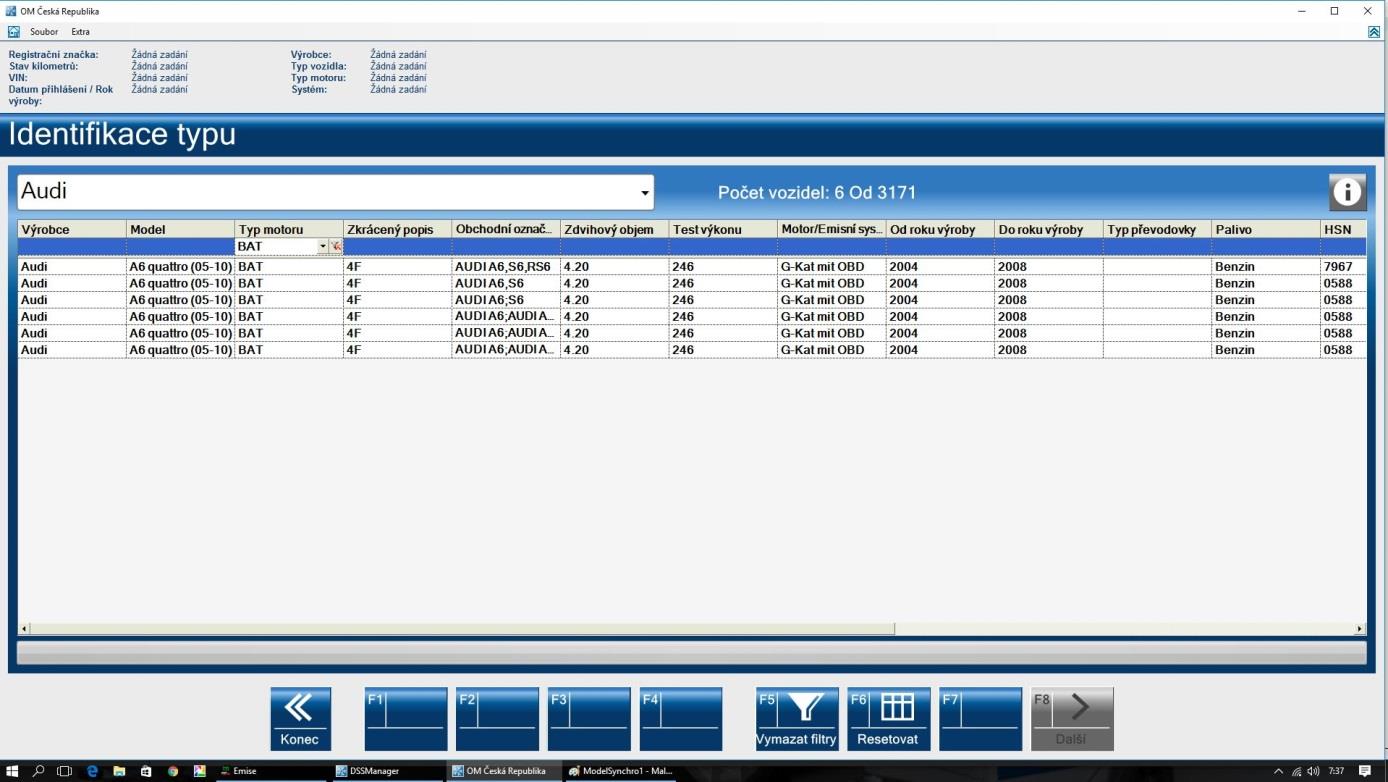Click the taskbar search magnifier icon

pyautogui.click(x=39, y=771)
